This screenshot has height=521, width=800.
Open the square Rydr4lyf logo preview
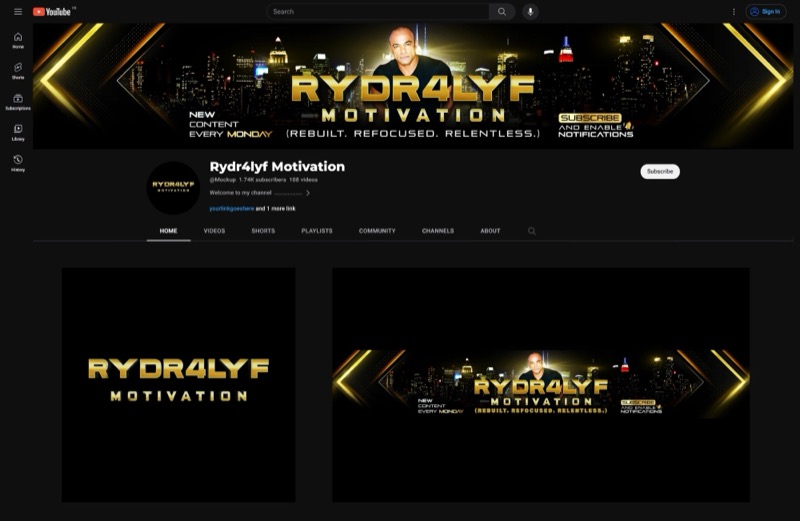179,385
